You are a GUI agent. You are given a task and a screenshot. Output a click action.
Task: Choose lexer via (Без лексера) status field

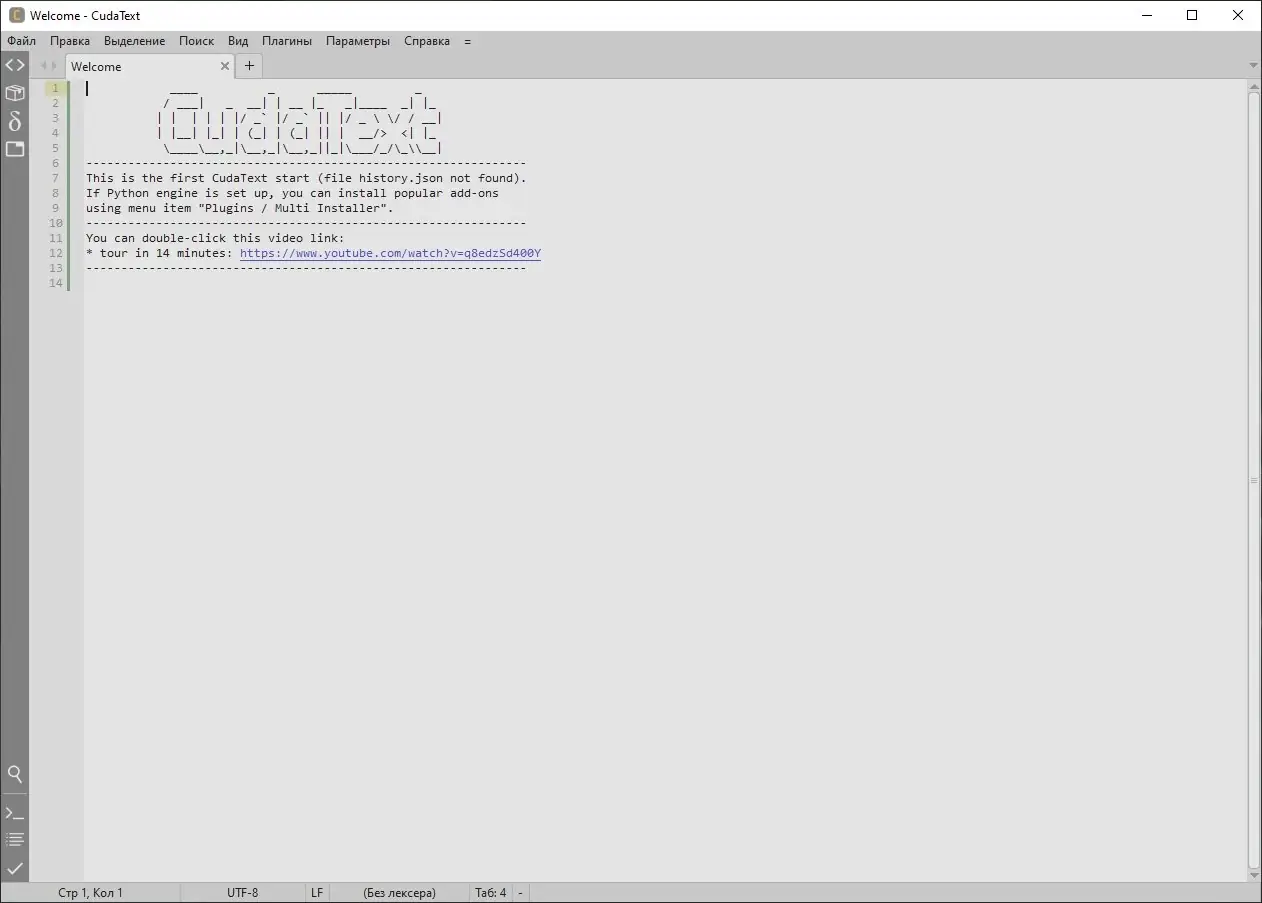pos(399,893)
